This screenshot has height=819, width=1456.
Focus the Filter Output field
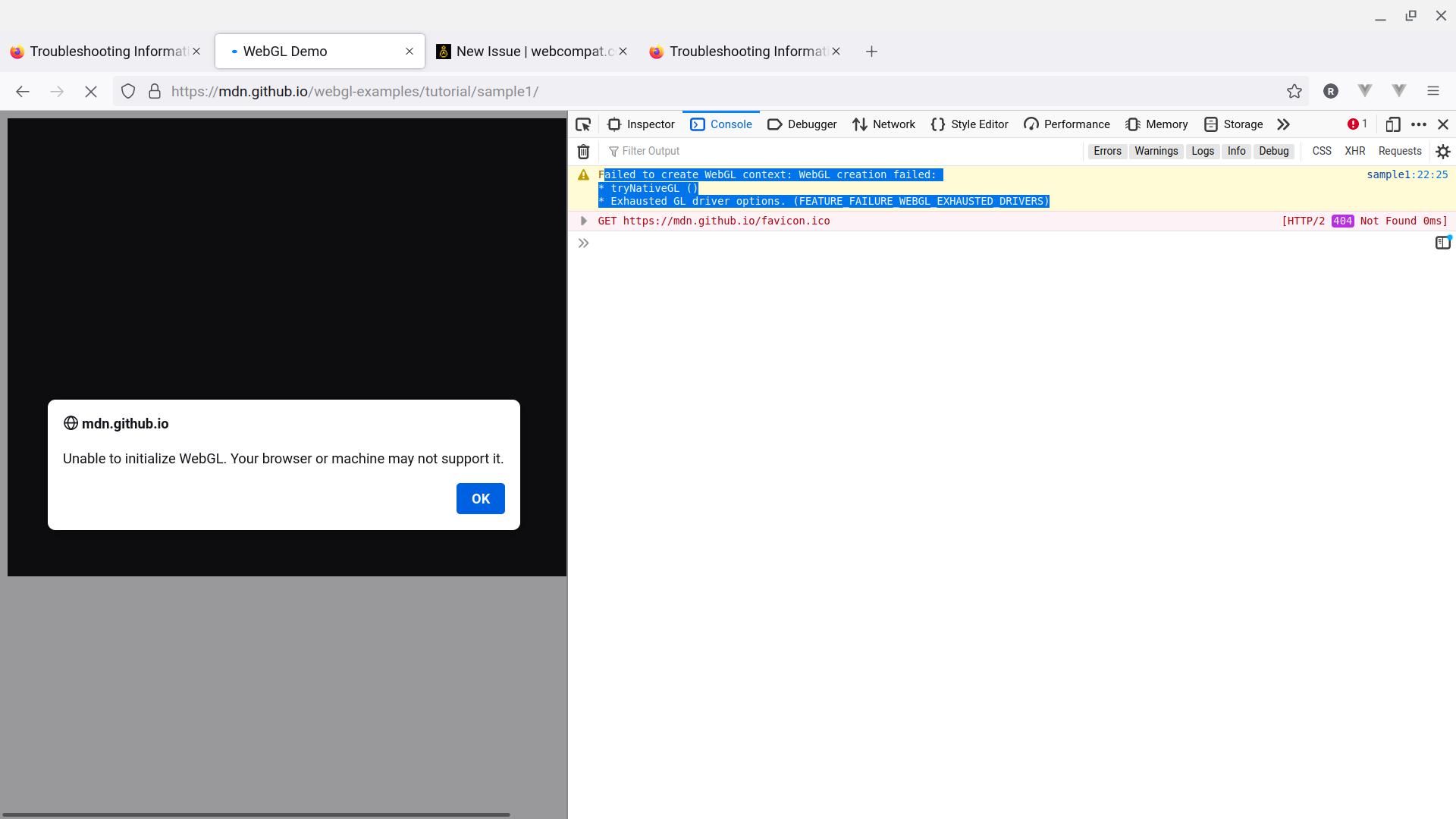click(x=842, y=151)
